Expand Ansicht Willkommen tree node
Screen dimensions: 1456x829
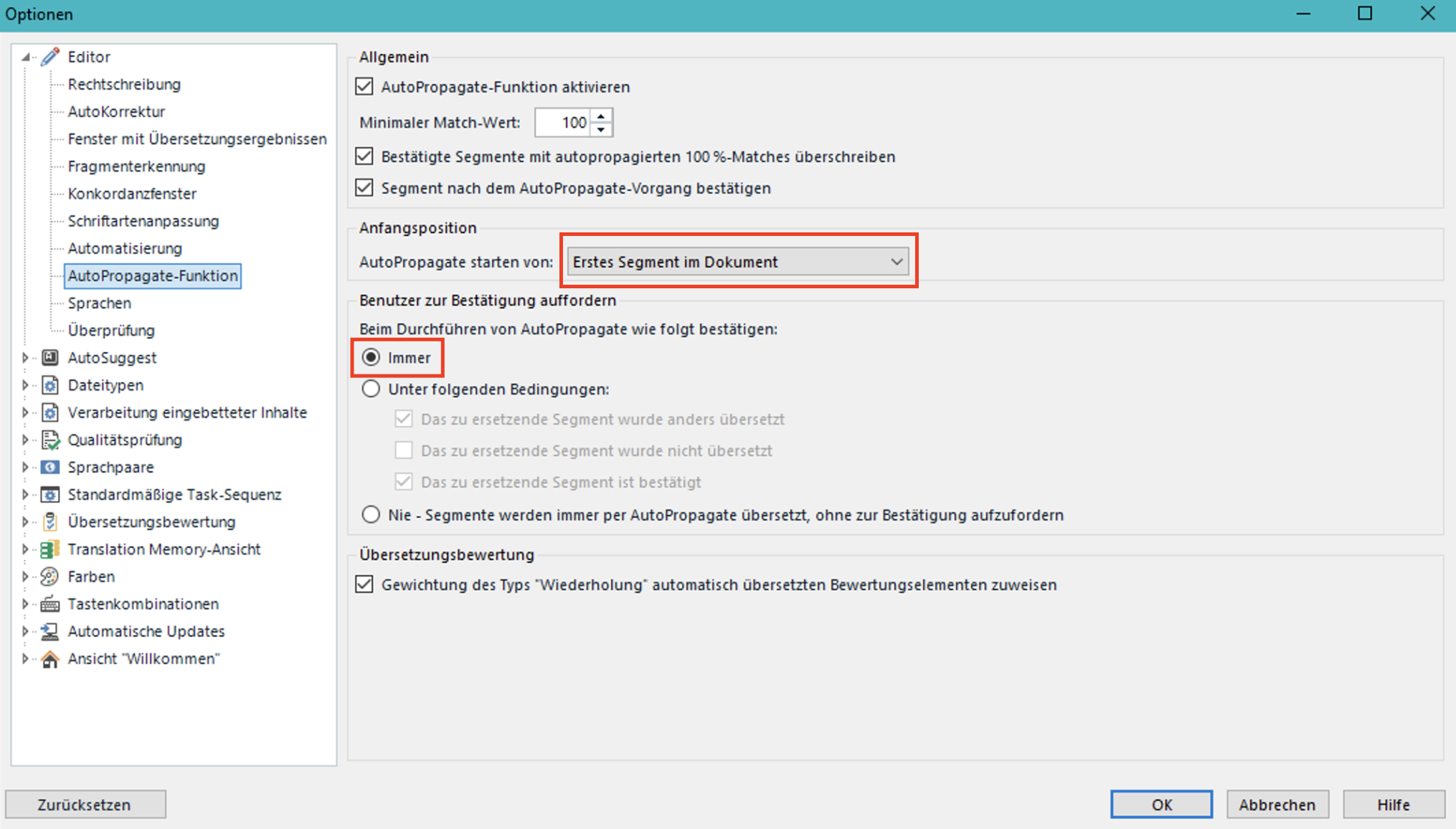pos(25,658)
